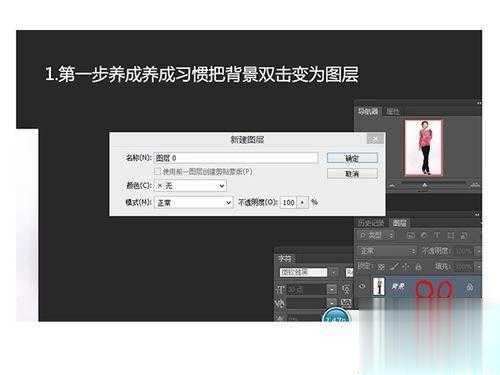Switch to the History tab
500x375 pixels.
371,223
